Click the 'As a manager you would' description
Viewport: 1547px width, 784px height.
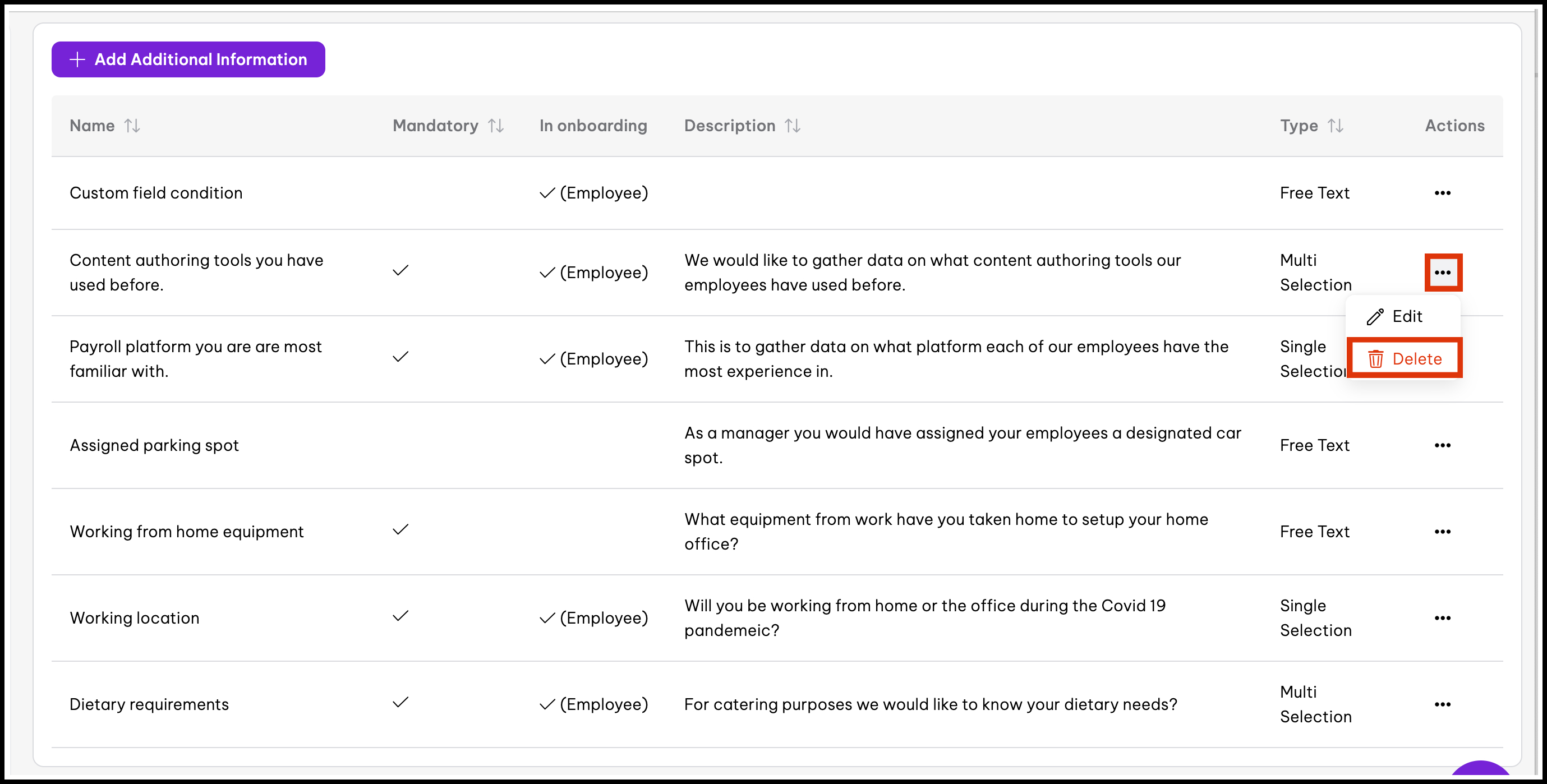click(x=963, y=445)
